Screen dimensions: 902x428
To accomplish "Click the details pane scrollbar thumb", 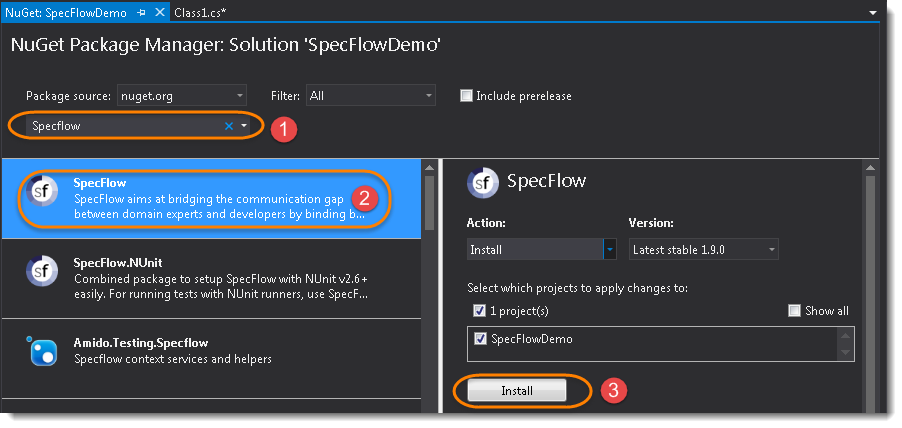I will coord(870,293).
